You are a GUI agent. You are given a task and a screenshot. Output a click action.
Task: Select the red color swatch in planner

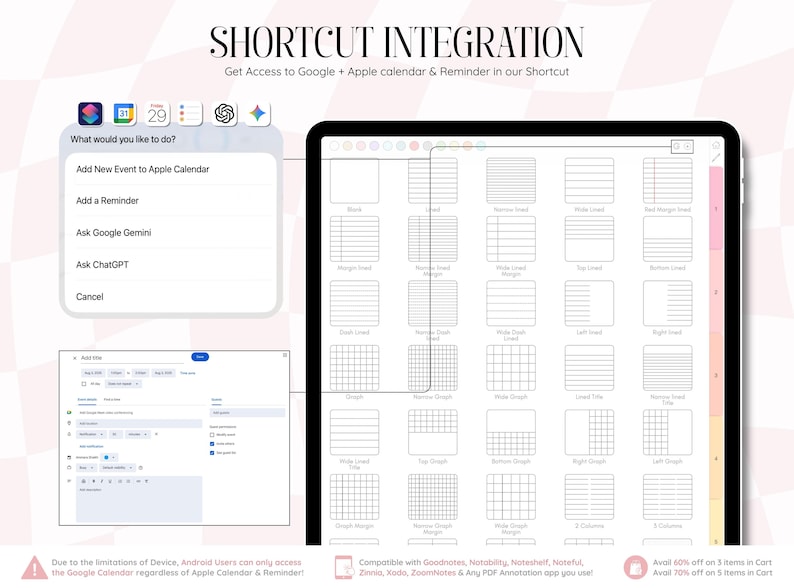point(414,146)
